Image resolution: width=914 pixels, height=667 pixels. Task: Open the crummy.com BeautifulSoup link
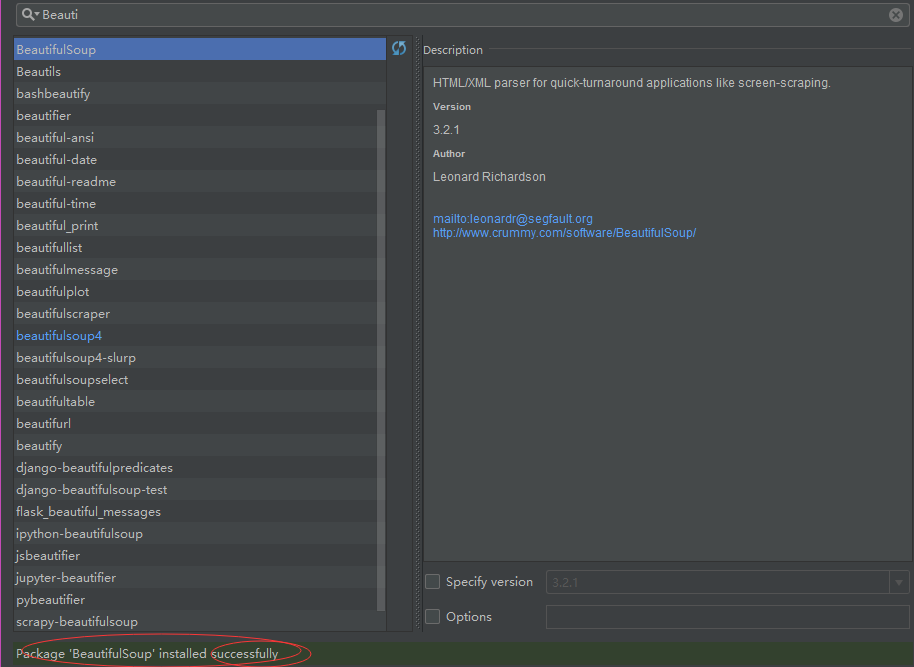point(564,233)
